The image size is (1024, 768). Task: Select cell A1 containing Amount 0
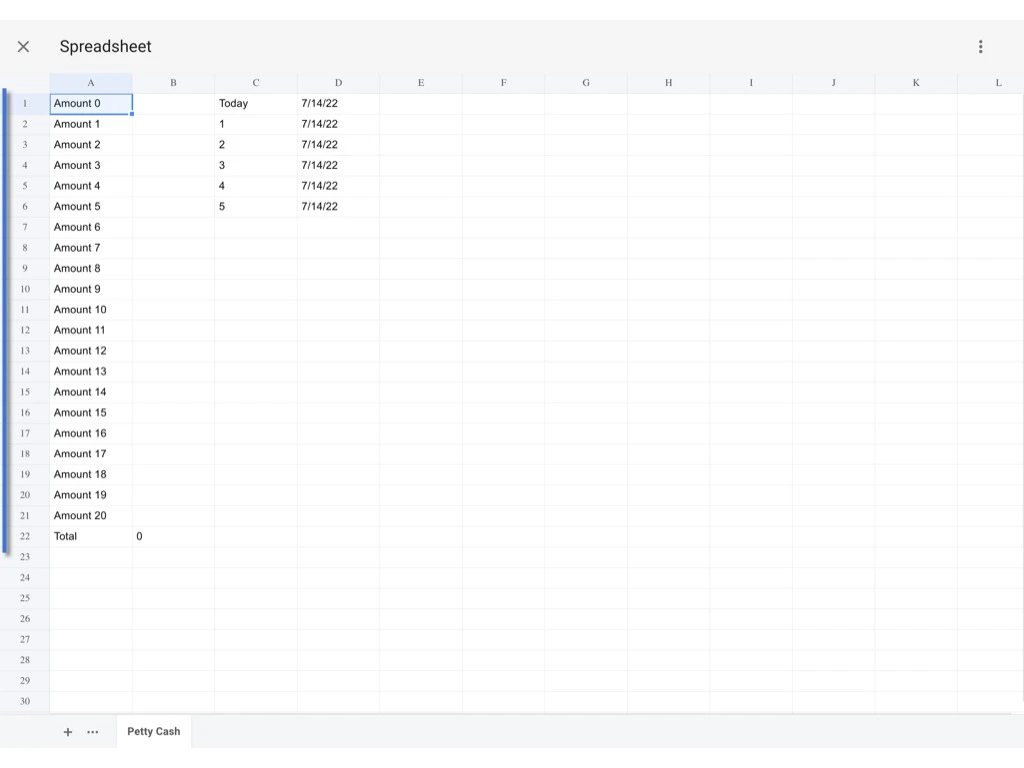90,103
